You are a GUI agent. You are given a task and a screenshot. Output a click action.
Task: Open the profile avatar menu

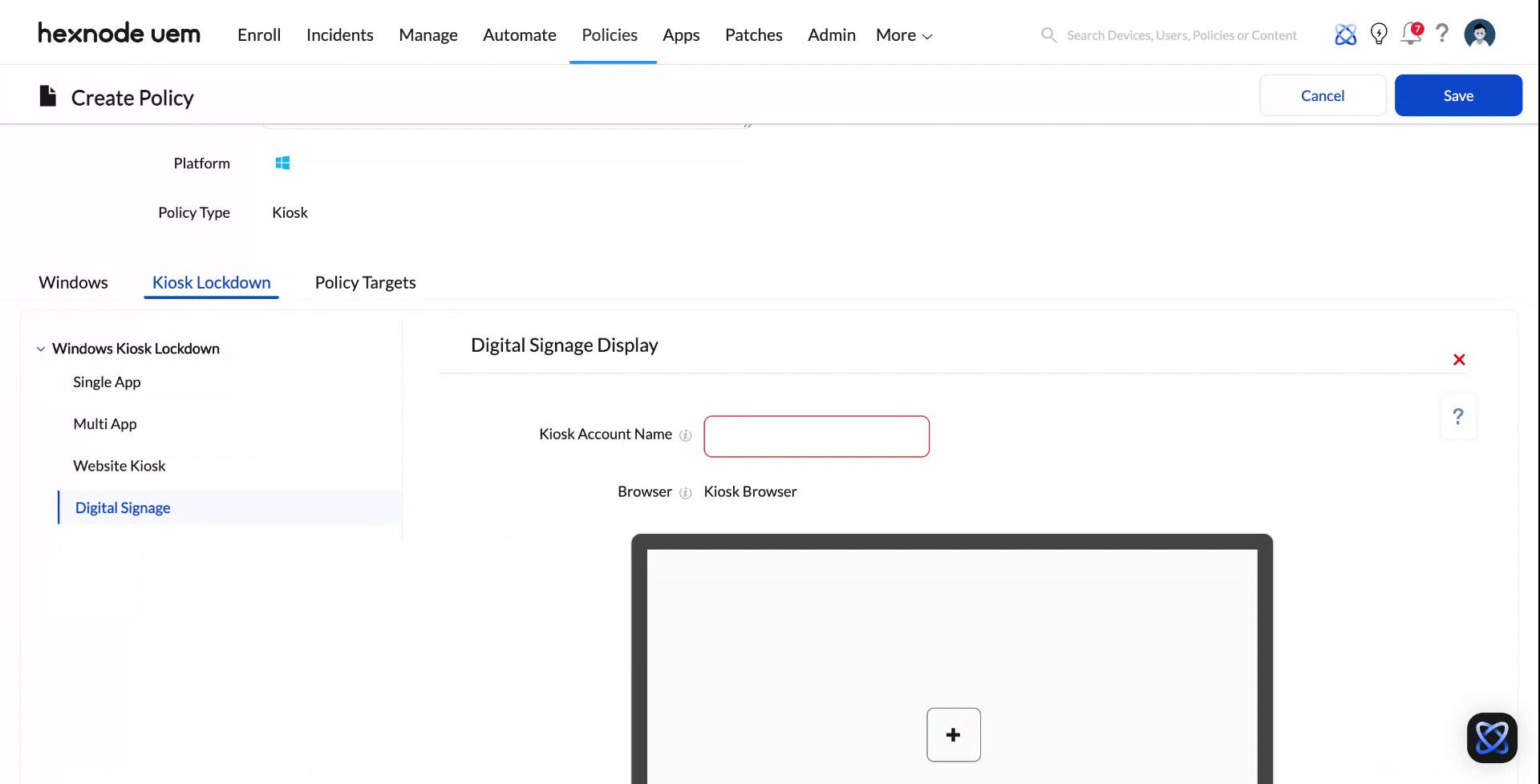(x=1479, y=33)
